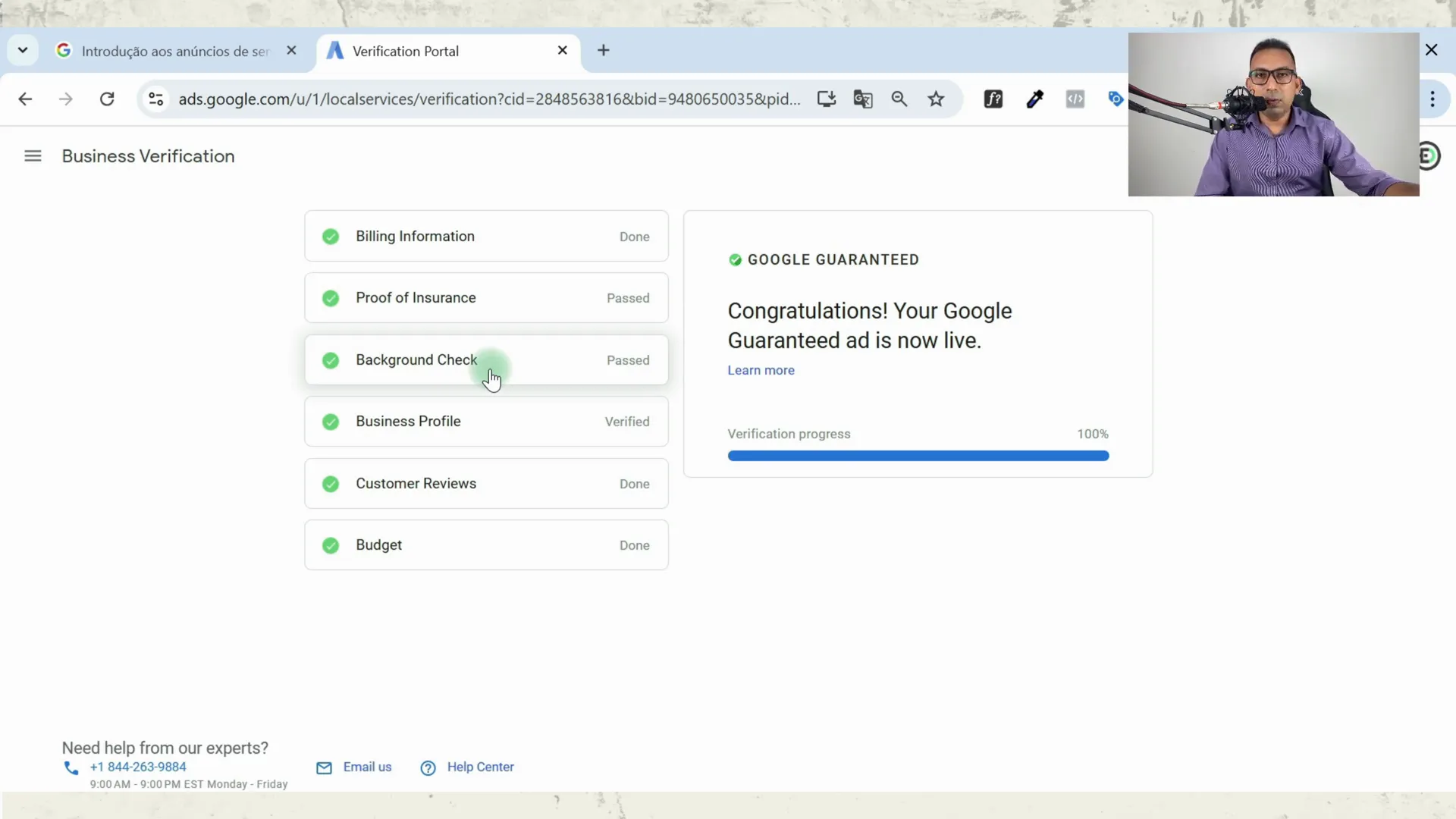The image size is (1456, 819).
Task: Open the zoom magnifier icon
Action: [x=899, y=99]
